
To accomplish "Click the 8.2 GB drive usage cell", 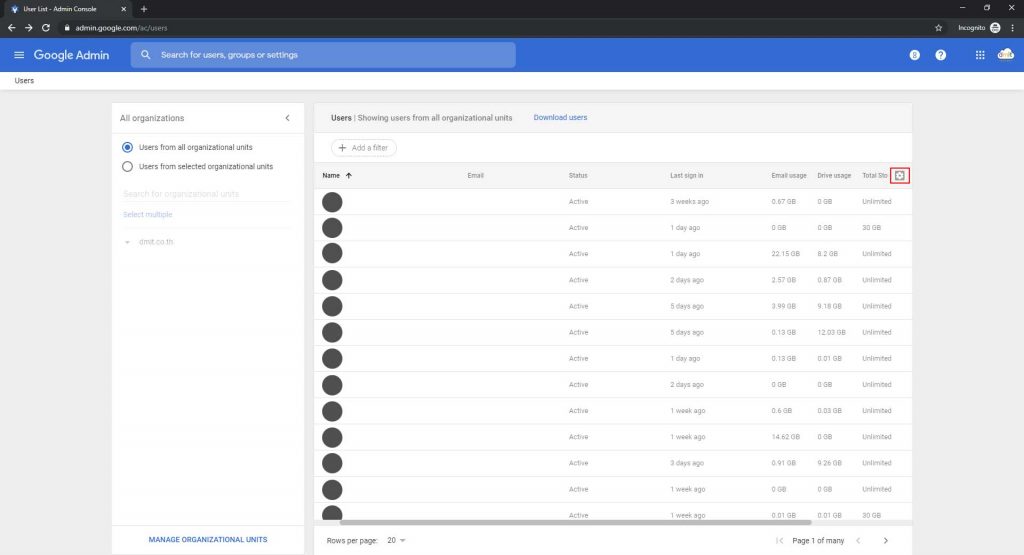I will tap(827, 253).
